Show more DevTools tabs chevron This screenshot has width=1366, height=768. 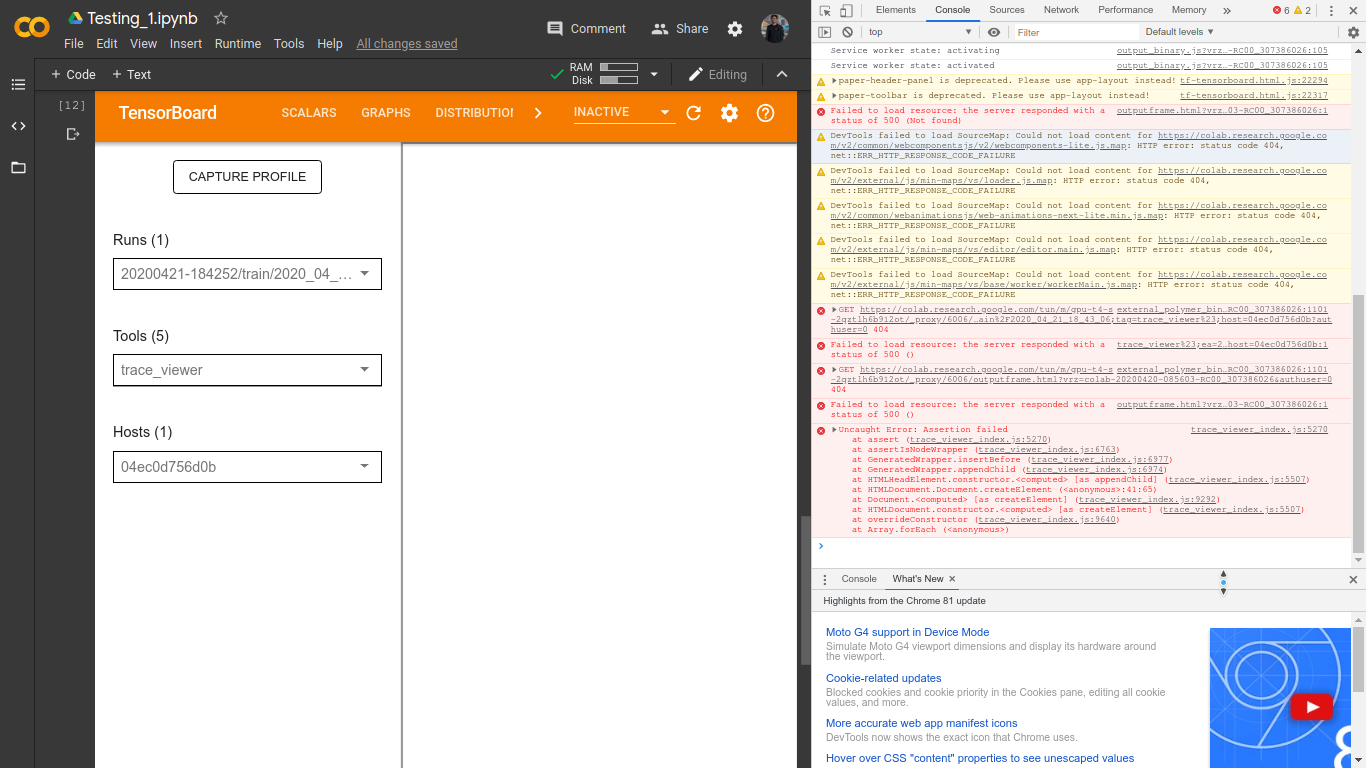tap(1227, 10)
